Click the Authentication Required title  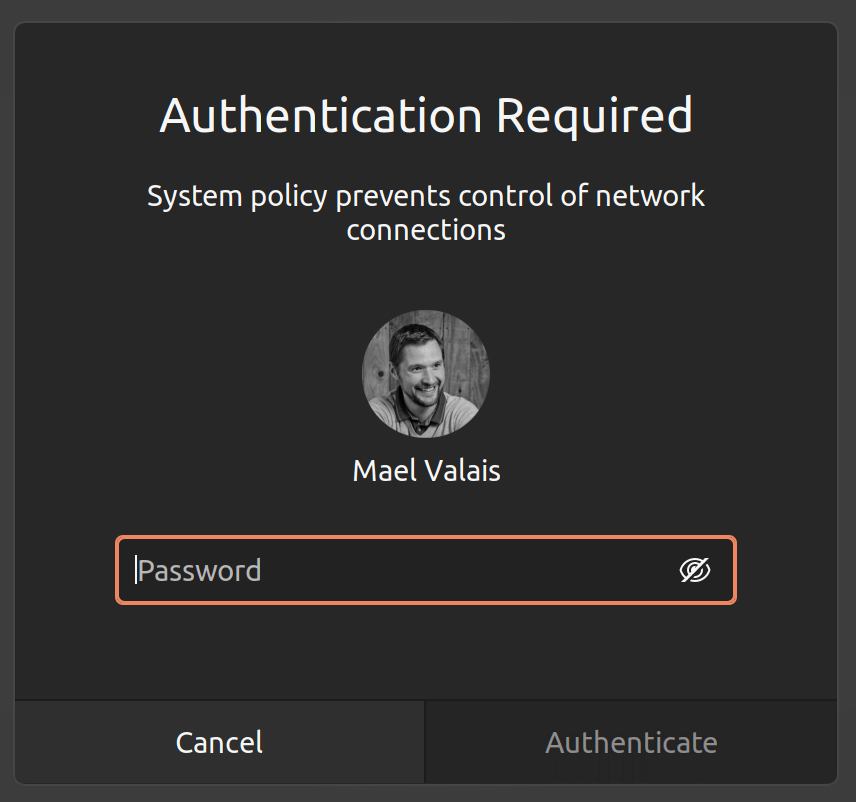(426, 115)
